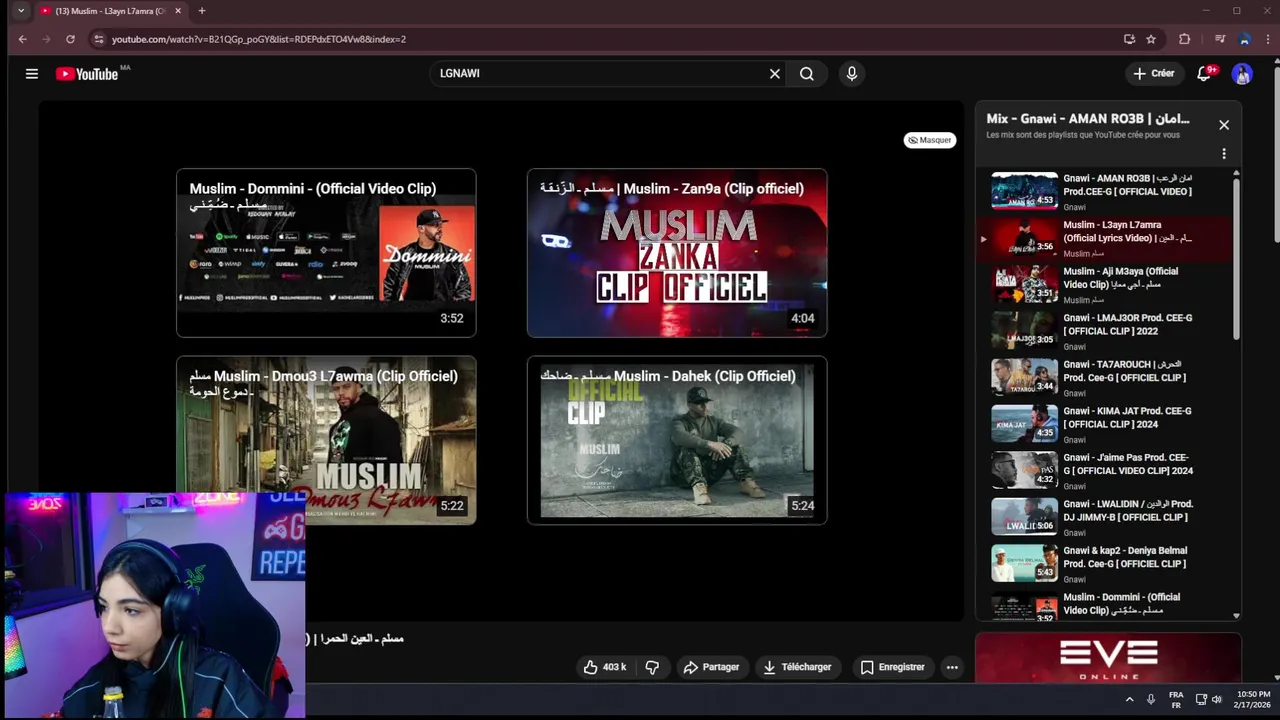
Task: Select Muslim - L3ayn L7amra playlist item
Action: coord(1104,238)
